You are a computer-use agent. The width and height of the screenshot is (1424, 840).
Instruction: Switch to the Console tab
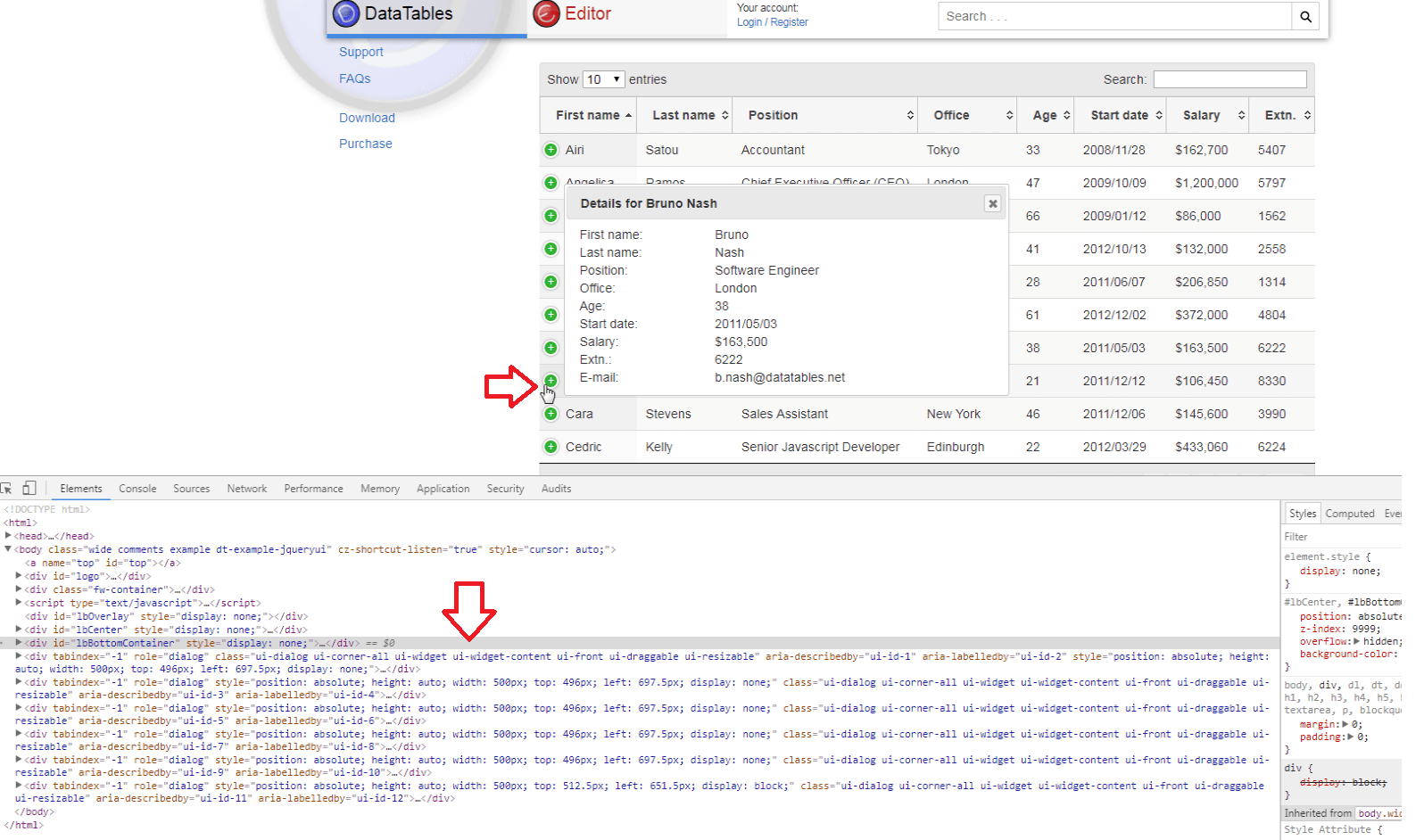137,489
